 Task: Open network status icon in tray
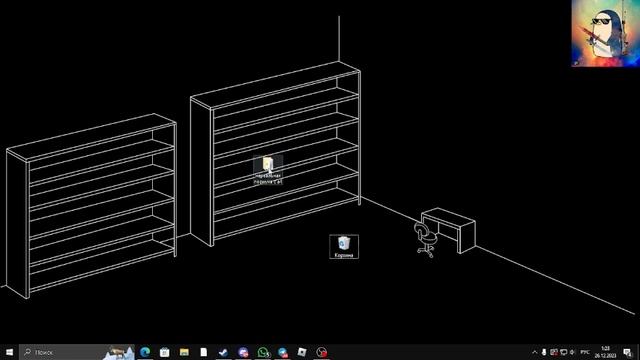click(564, 352)
